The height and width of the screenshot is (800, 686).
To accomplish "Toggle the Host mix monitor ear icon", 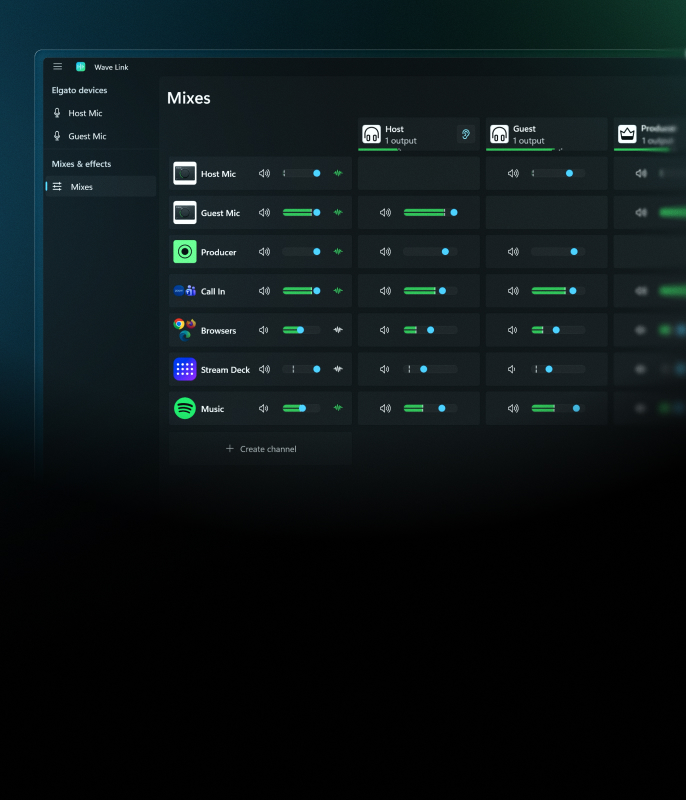I will 466,134.
